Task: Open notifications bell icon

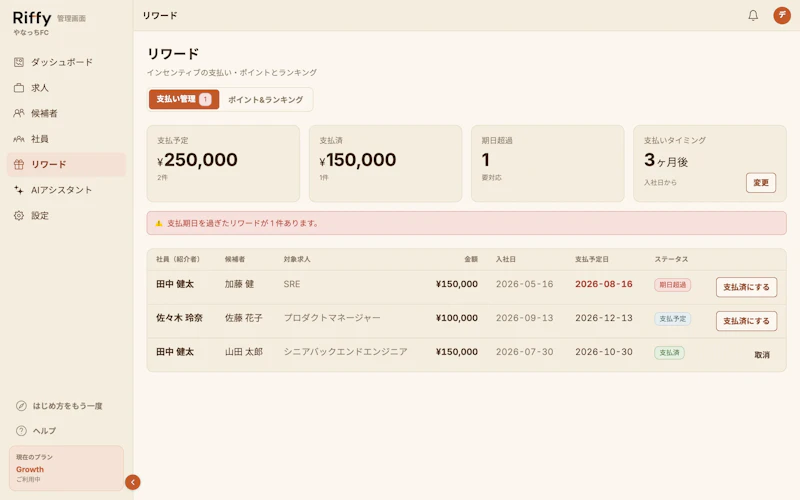Action: coord(753,15)
